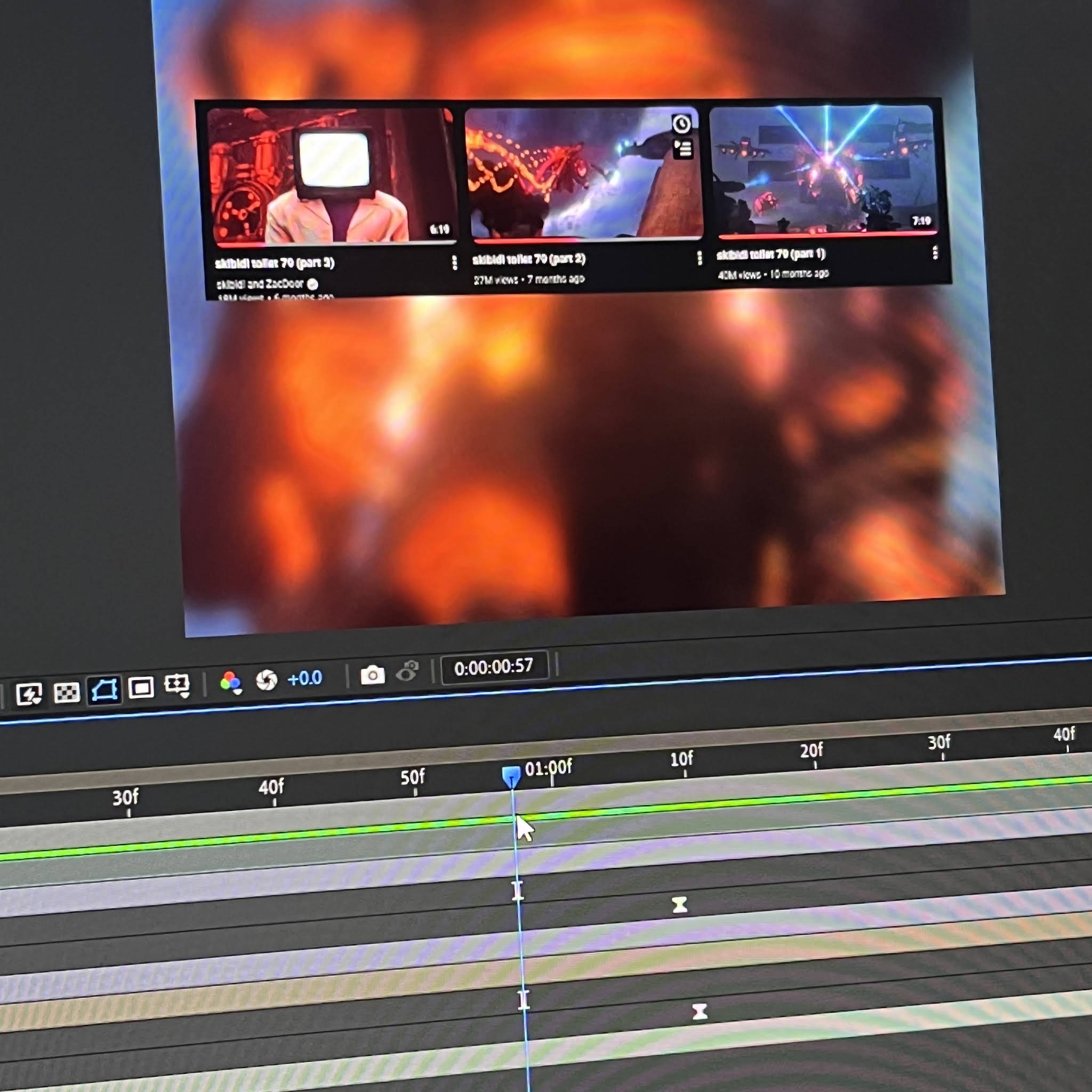Screen dimensions: 1092x1092
Task: Open the Fast Previews options icon
Action: (29, 694)
